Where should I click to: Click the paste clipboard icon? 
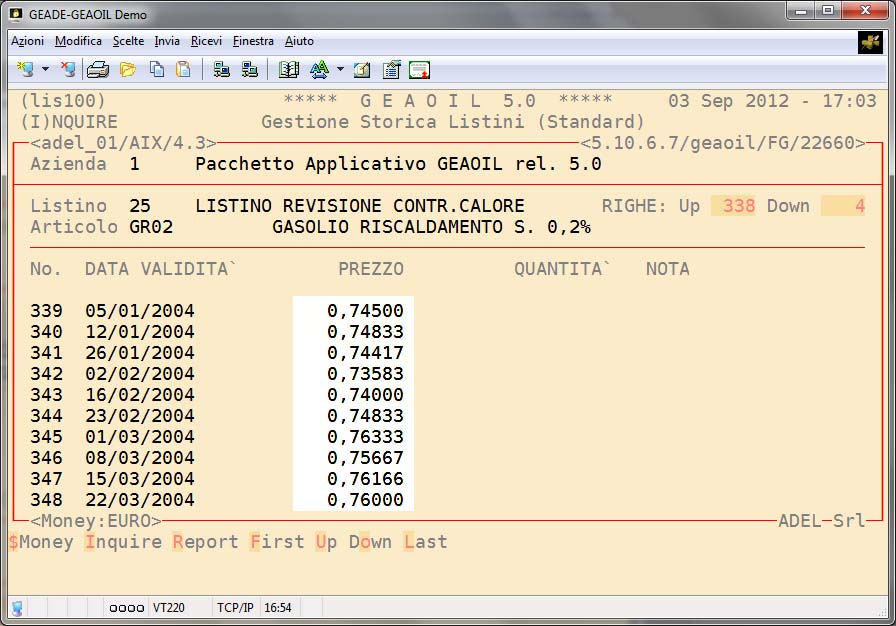pos(183,70)
